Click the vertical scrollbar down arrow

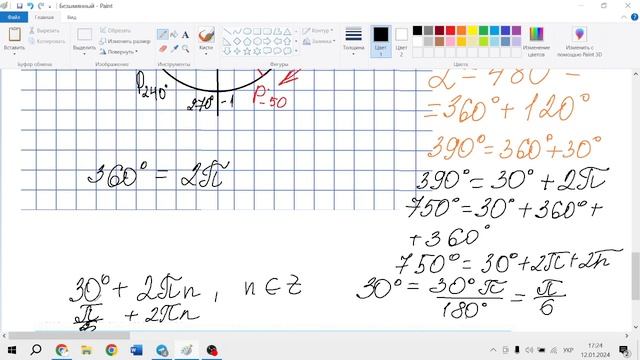click(x=636, y=327)
